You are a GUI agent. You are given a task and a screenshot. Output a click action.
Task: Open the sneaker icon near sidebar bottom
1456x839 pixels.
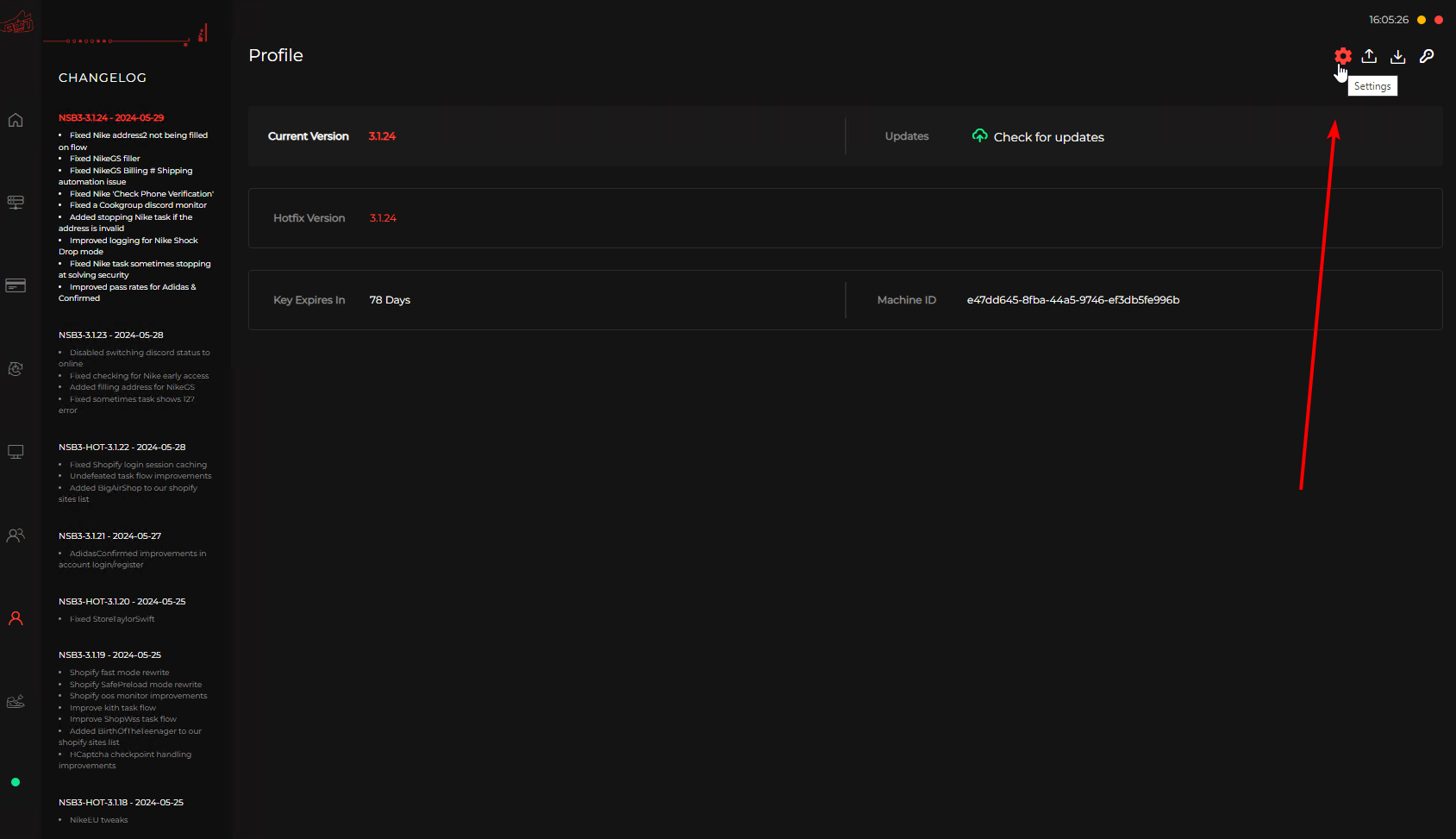click(x=16, y=701)
